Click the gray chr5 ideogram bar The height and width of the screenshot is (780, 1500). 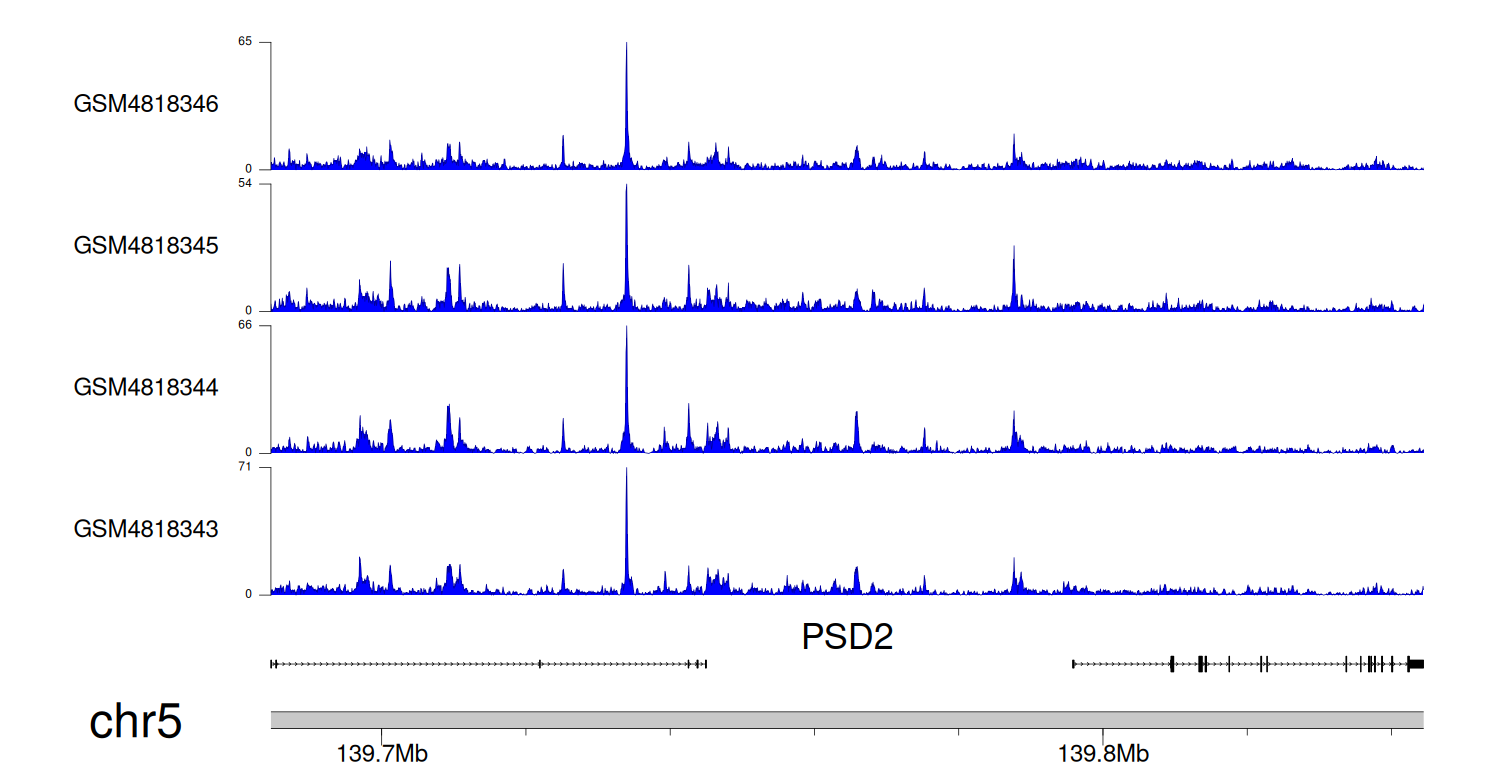point(847,720)
